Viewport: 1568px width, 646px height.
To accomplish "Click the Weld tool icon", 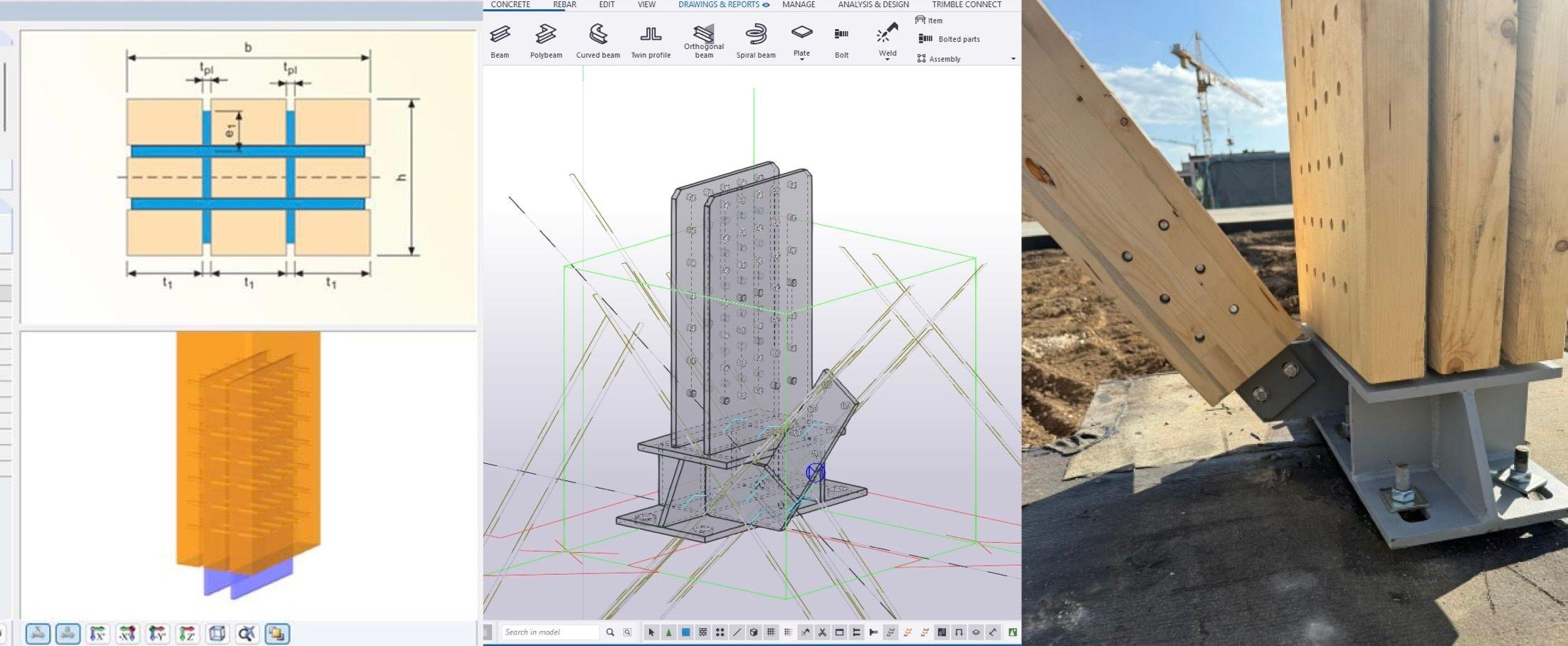I will coord(887,33).
